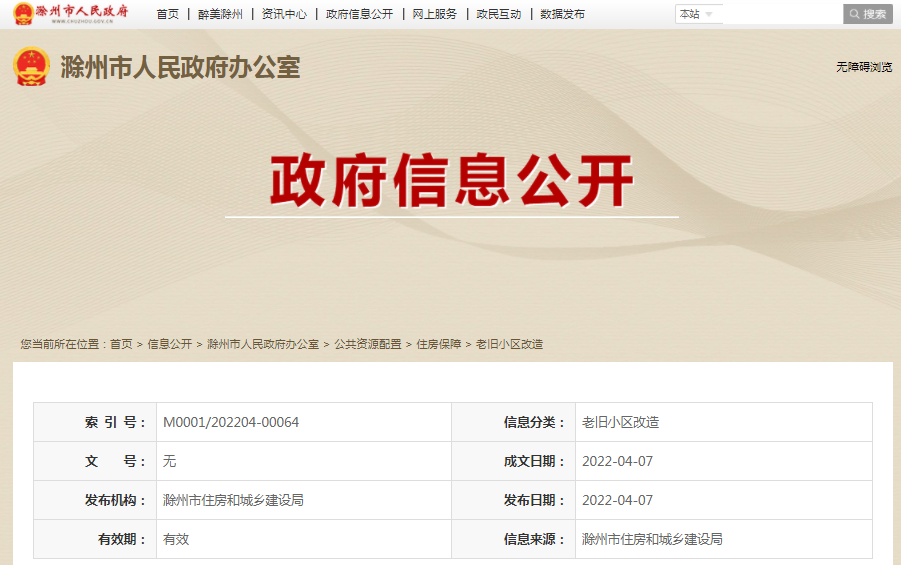This screenshot has height=565, width=901.
Task: Click the 发布日期 label cell
Action: (x=514, y=500)
